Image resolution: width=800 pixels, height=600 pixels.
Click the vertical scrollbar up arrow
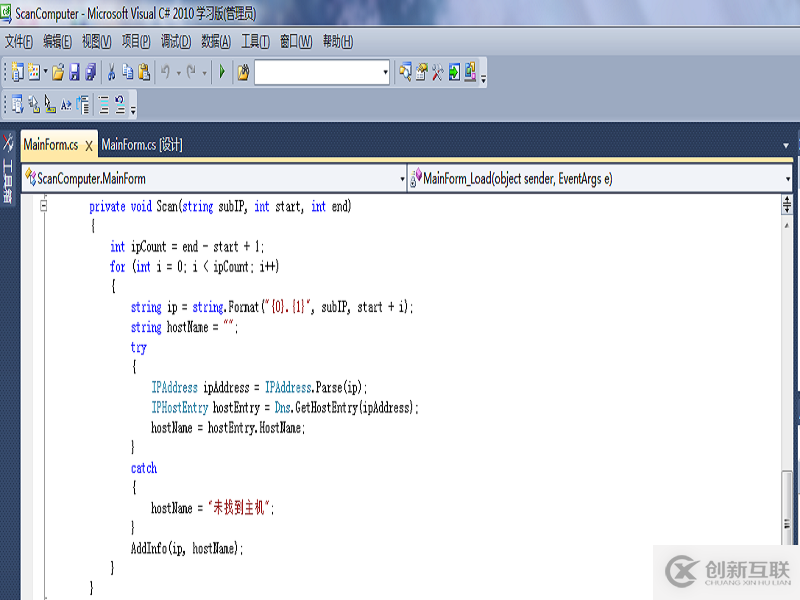[x=787, y=225]
